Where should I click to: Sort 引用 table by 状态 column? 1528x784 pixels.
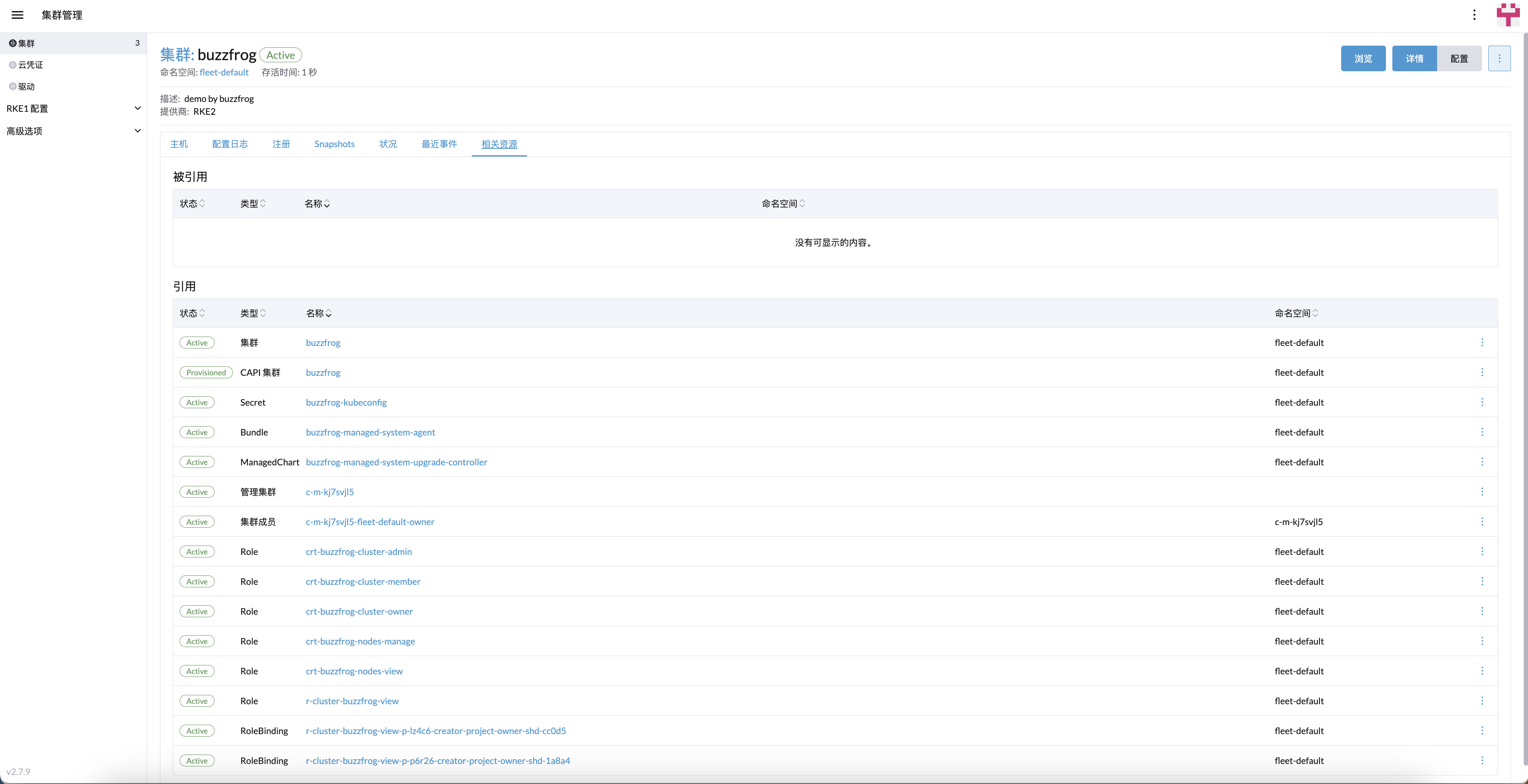tap(192, 313)
